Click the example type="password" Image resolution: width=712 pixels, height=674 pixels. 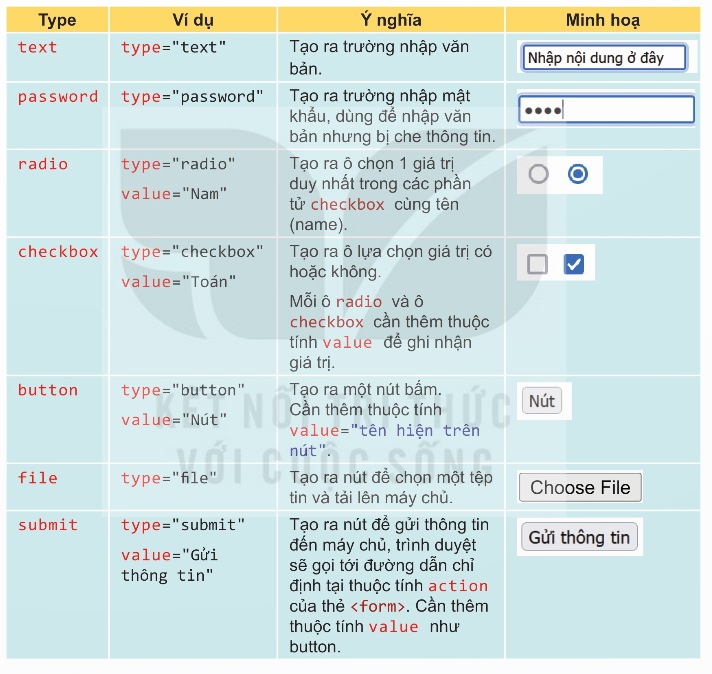(x=192, y=97)
